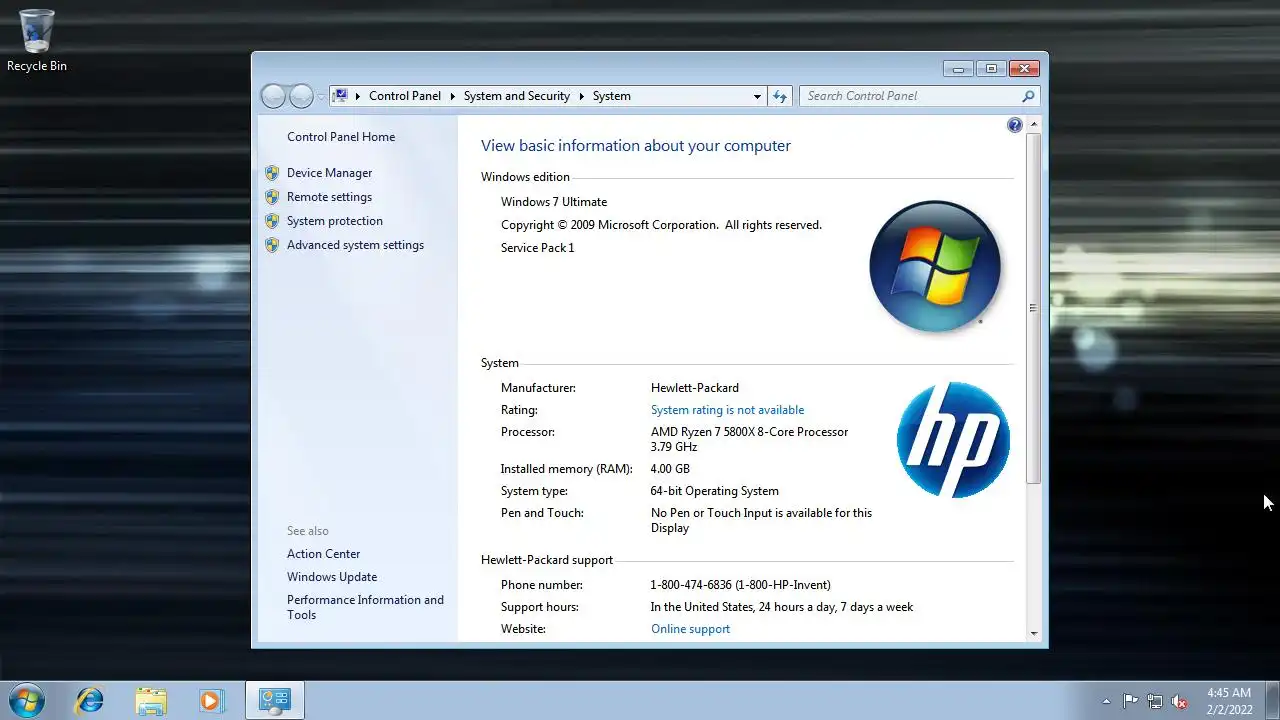Viewport: 1280px width, 720px height.
Task: Click shield icon beside Device Manager
Action: pyautogui.click(x=272, y=173)
